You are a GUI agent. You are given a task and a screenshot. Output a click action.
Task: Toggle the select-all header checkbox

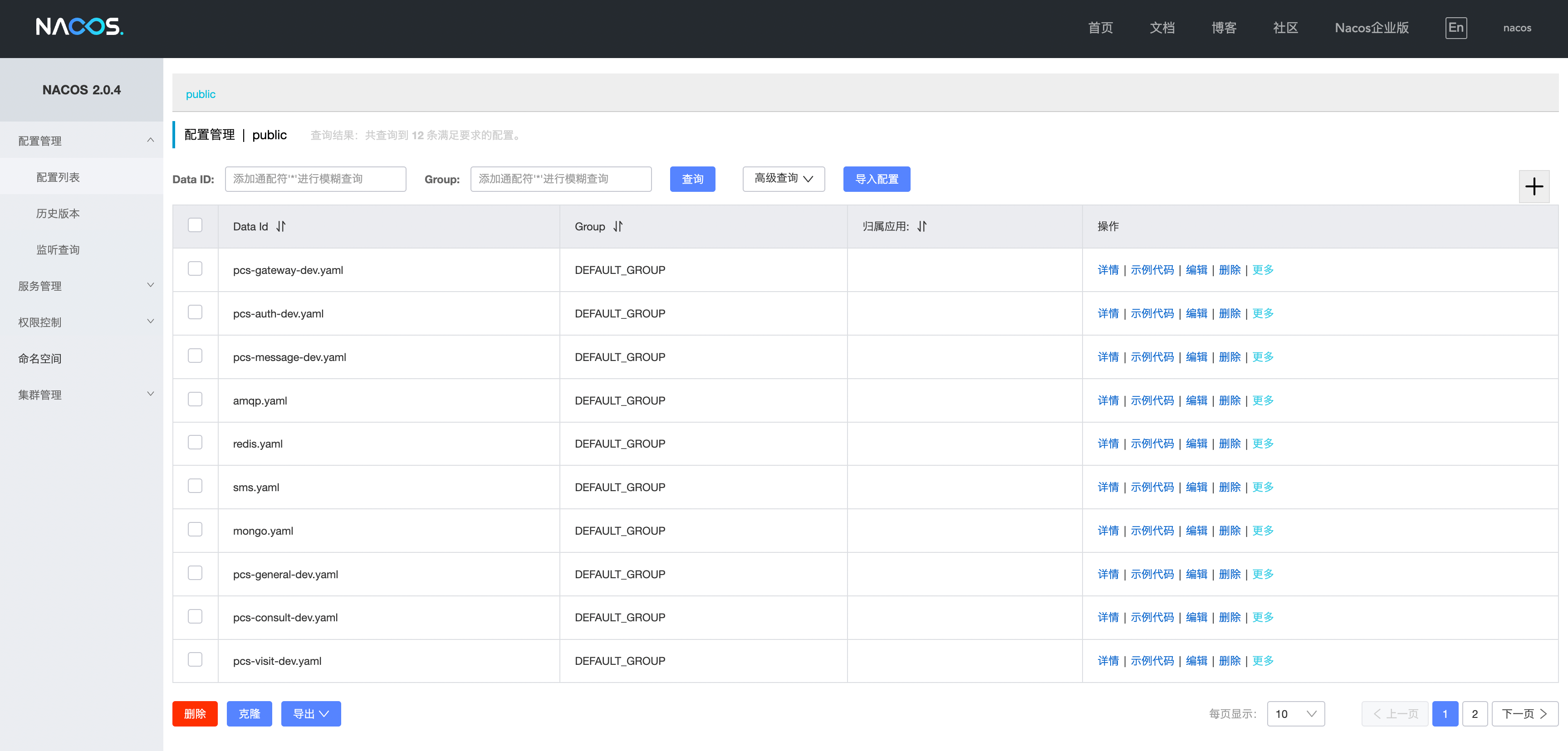click(x=195, y=225)
